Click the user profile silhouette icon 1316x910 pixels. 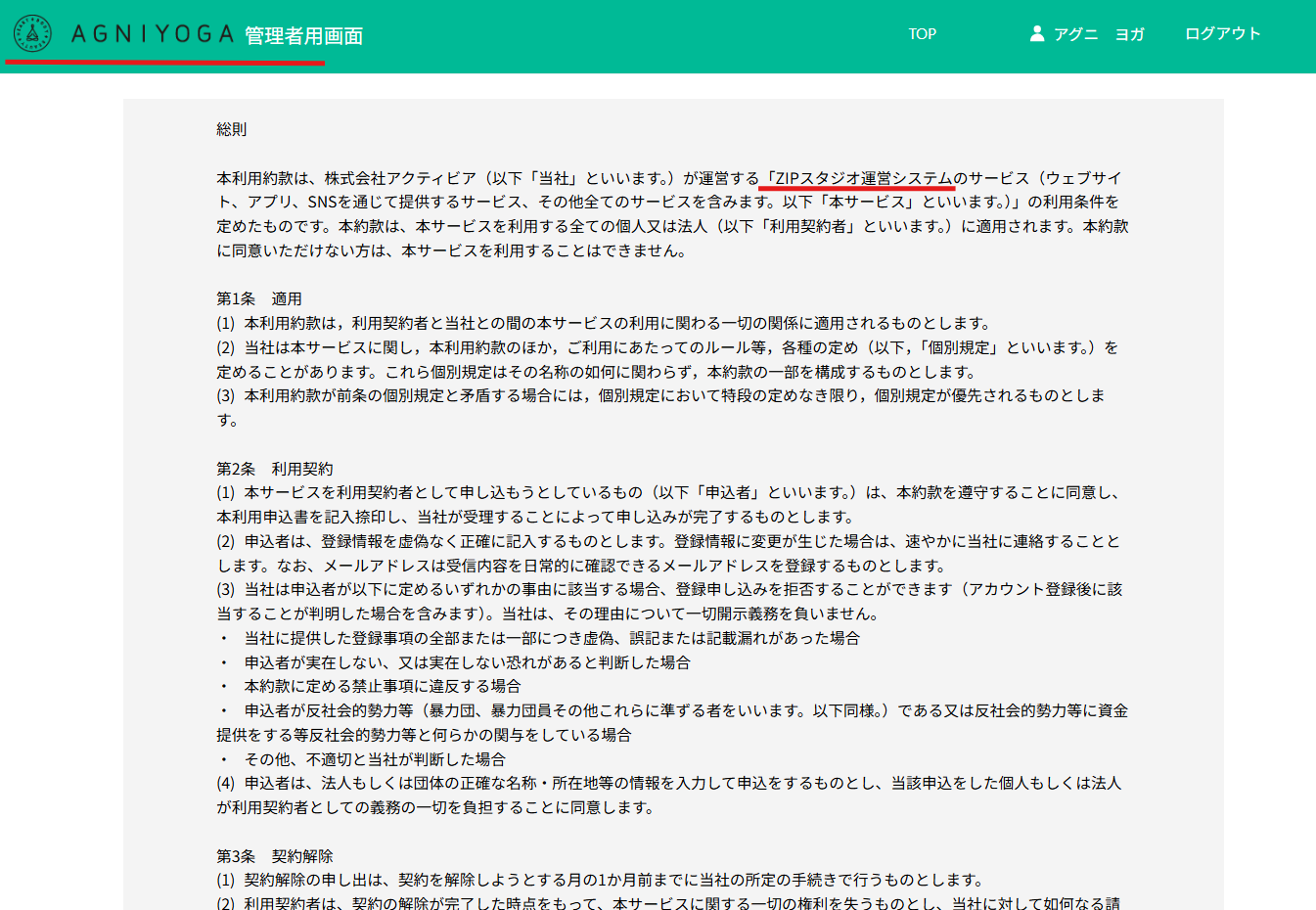click(x=1036, y=34)
